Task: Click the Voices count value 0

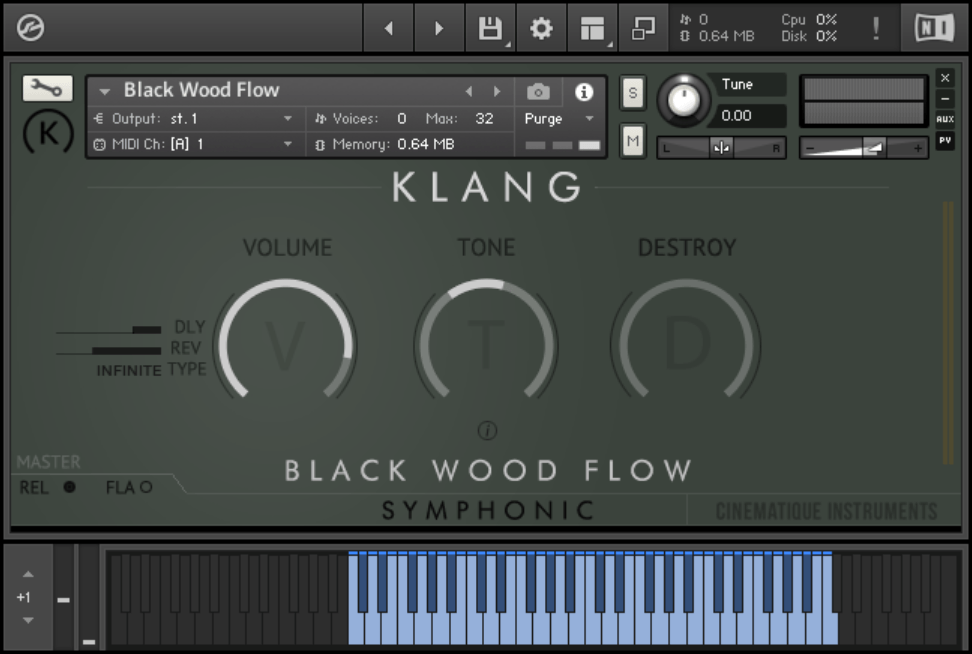Action: click(x=402, y=118)
